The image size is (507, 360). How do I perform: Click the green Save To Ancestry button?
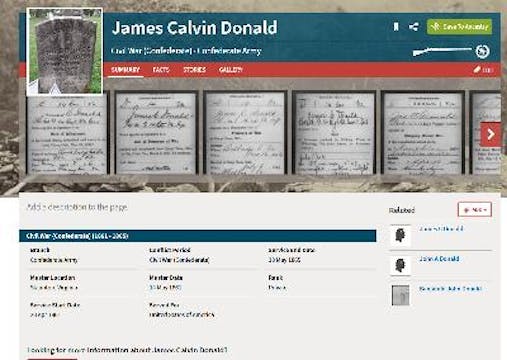tap(459, 27)
